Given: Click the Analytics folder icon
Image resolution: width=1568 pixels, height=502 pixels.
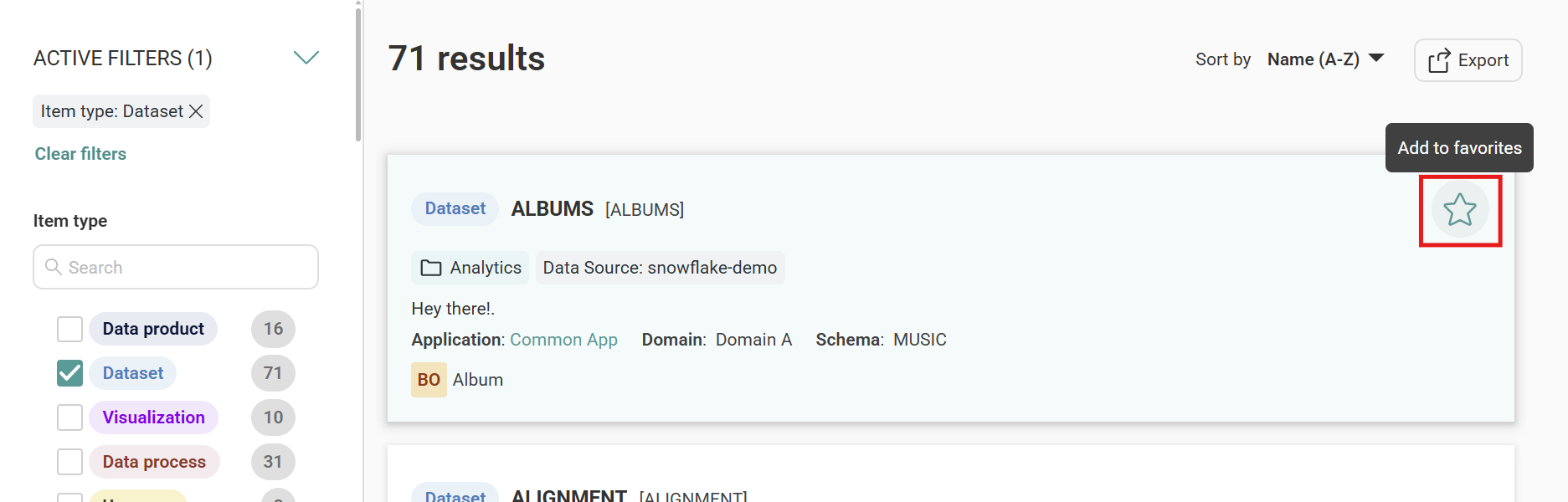Looking at the screenshot, I should tap(431, 268).
